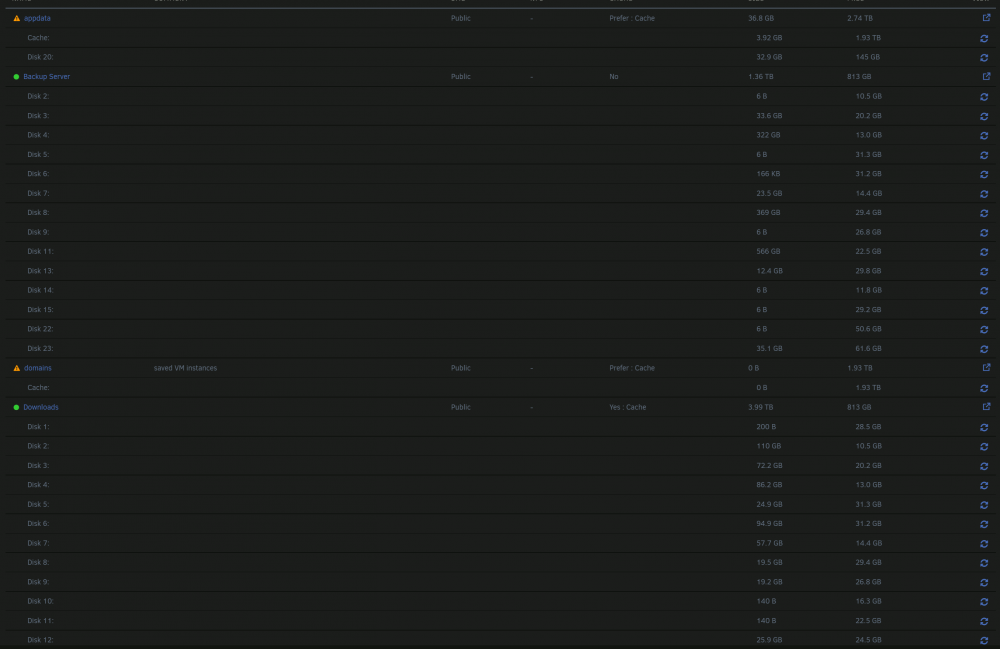Recompute the Disk 2 row showing 110 GB

click(984, 446)
